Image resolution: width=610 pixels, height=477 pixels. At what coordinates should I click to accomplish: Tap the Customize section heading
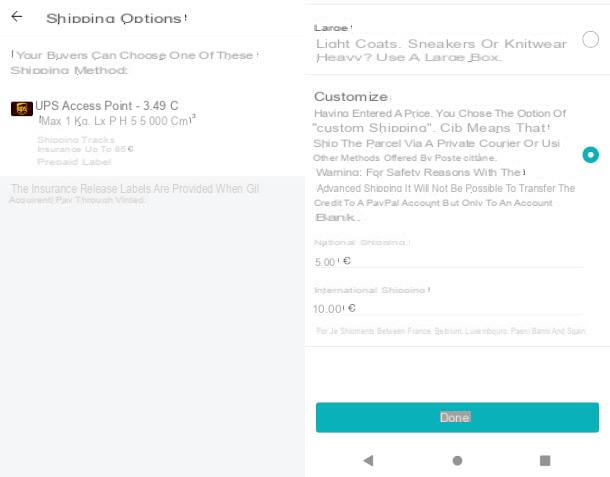[x=351, y=96]
